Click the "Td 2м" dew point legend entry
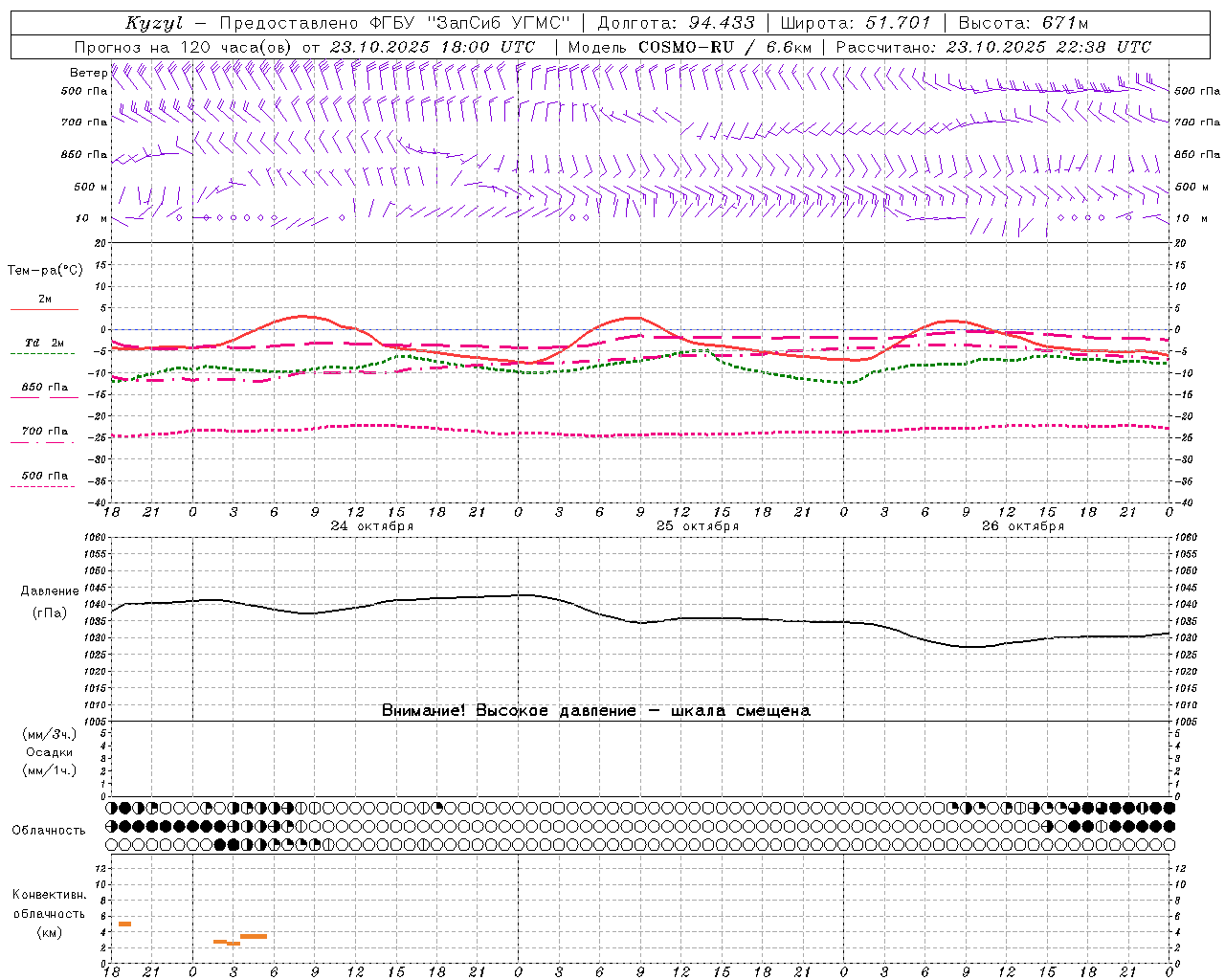Viewport: 1225px width, 980px height. click(44, 343)
